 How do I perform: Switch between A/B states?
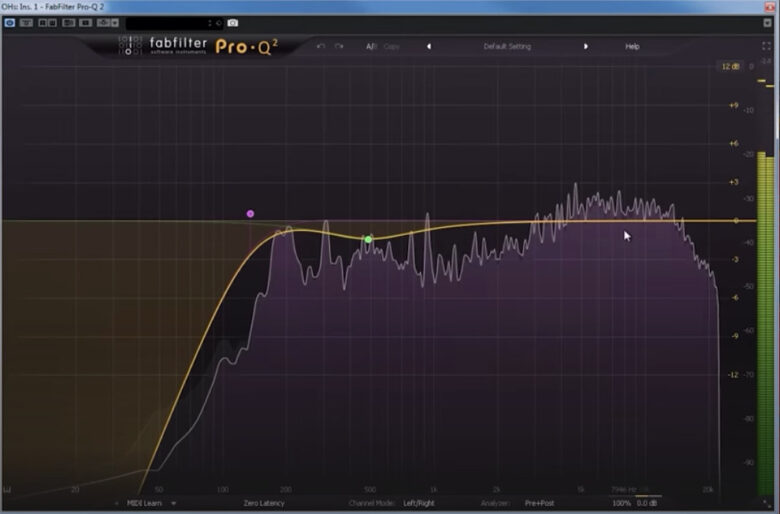point(371,46)
